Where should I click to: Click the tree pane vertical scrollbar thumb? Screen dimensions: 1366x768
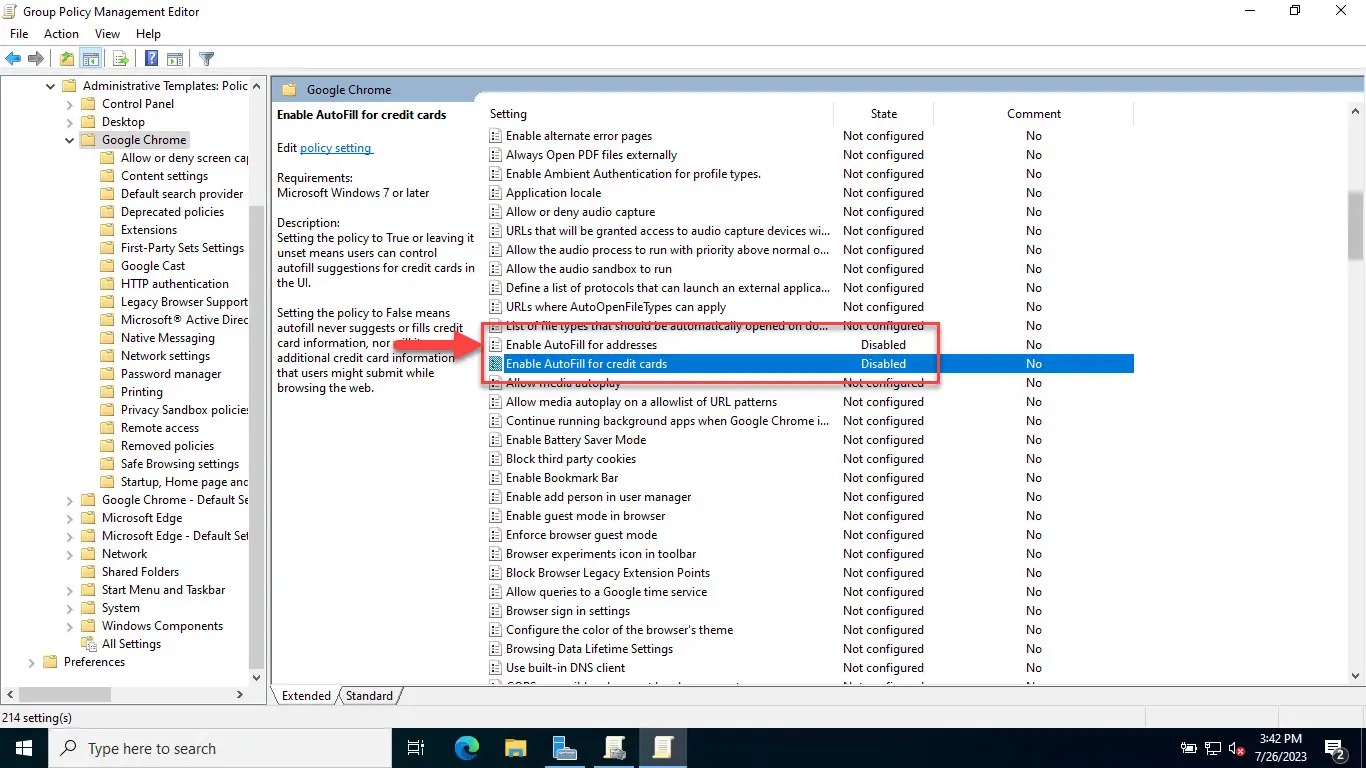click(256, 436)
